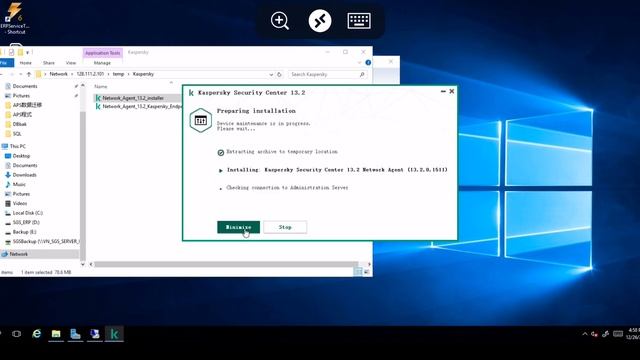Image resolution: width=640 pixels, height=360 pixels.
Task: Click the zoom magnifier icon in the remote toolbar
Action: 280,21
